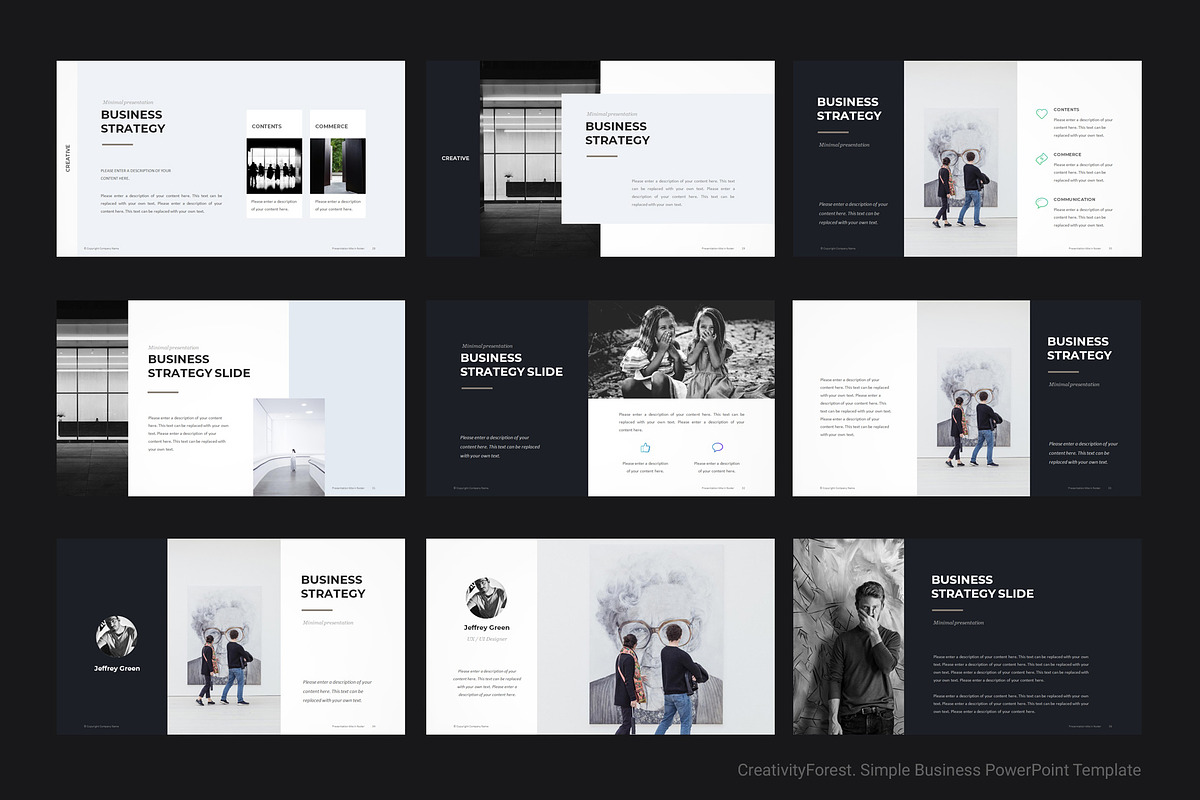Click the description text under the thumbs-up icon
Viewport: 1200px width, 800px height.
pyautogui.click(x=645, y=467)
